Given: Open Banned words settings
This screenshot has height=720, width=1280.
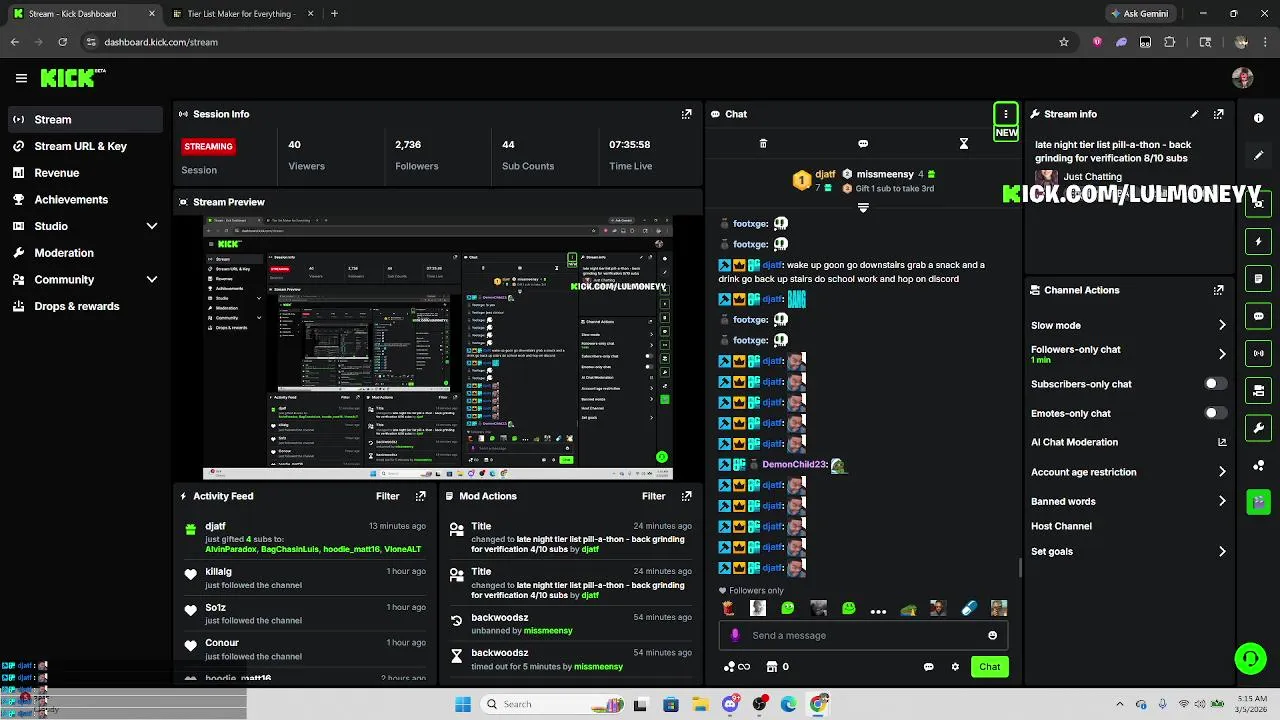Looking at the screenshot, I should (1129, 501).
